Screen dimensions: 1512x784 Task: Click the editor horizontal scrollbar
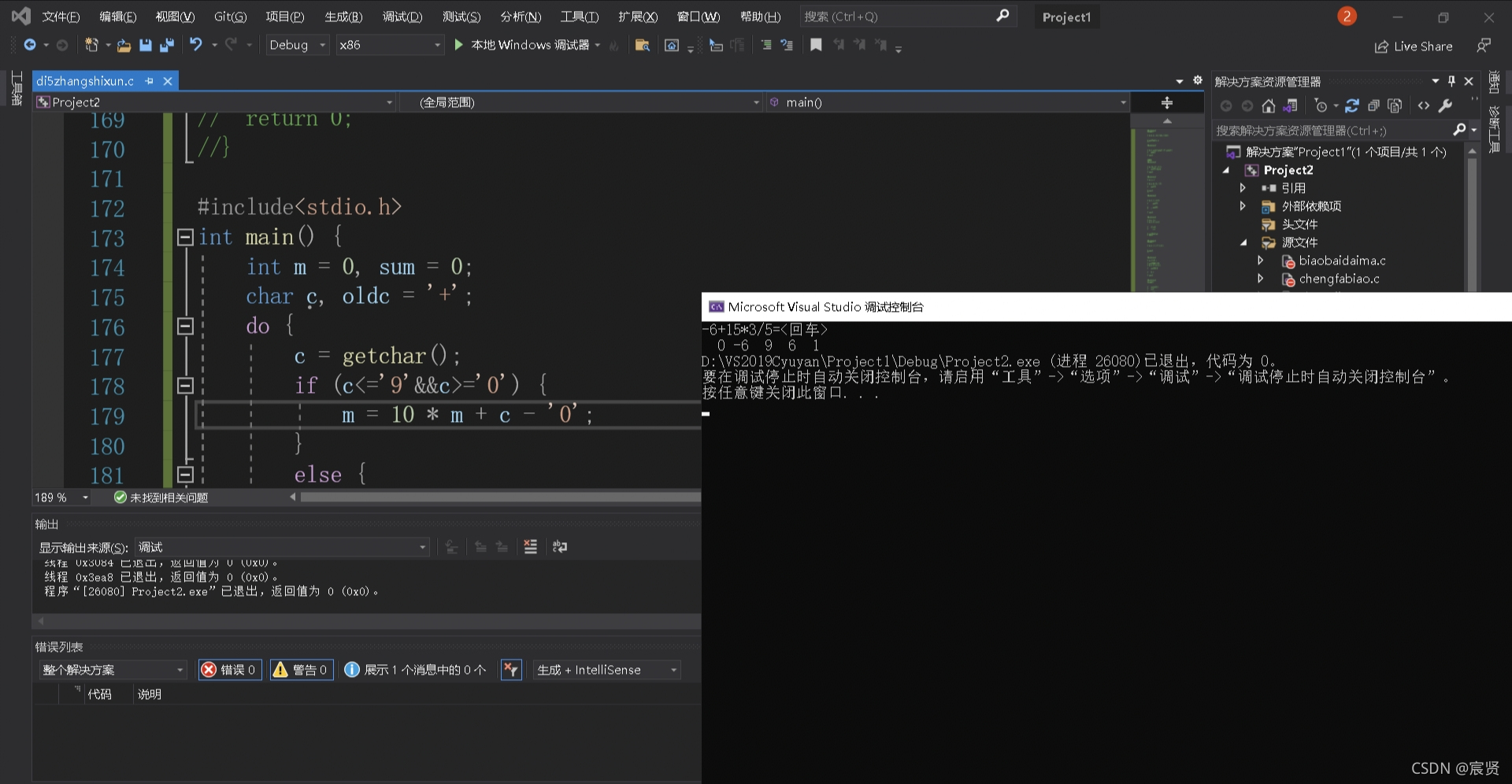500,497
